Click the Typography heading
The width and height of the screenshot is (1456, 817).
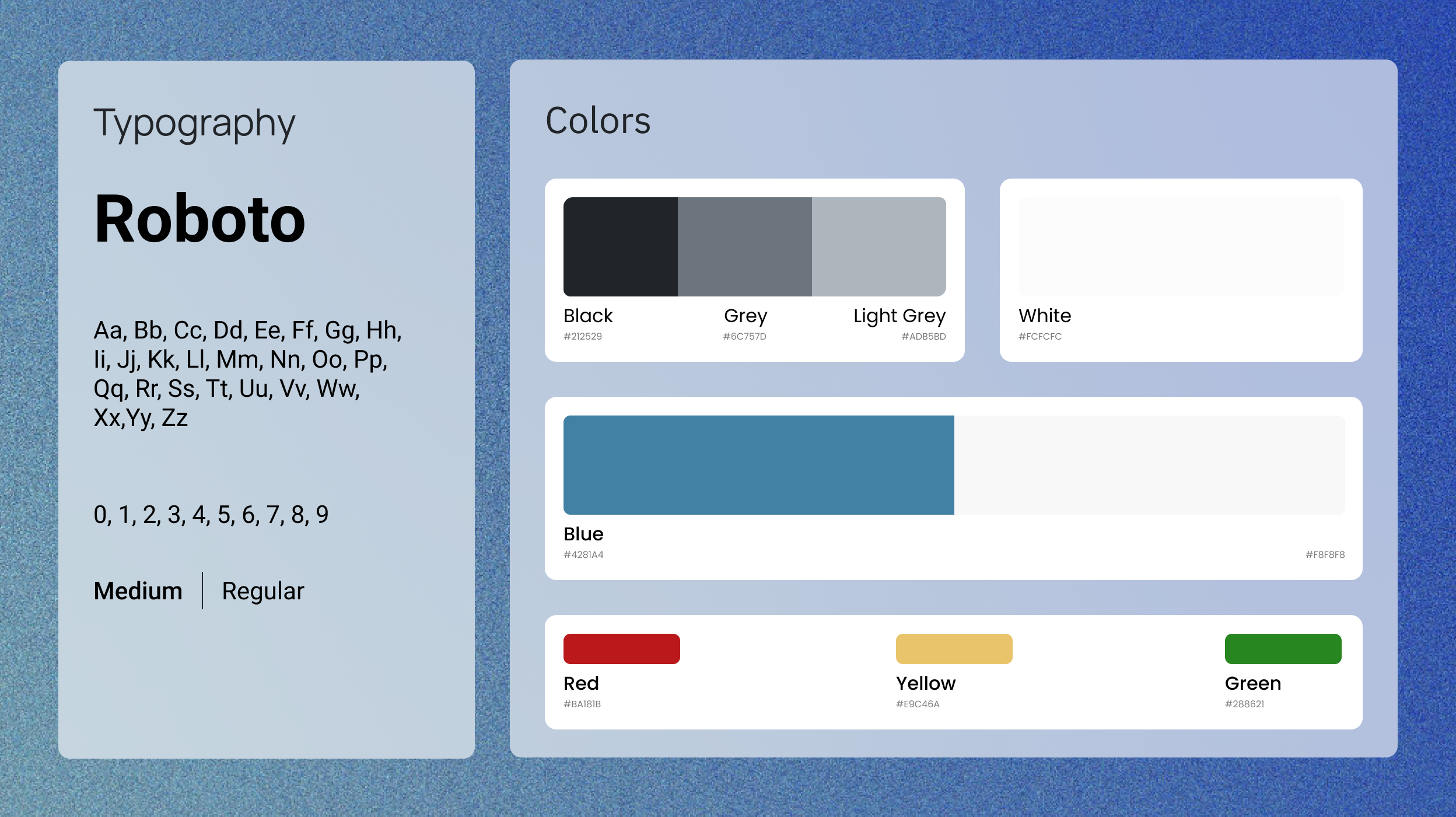[x=195, y=124]
